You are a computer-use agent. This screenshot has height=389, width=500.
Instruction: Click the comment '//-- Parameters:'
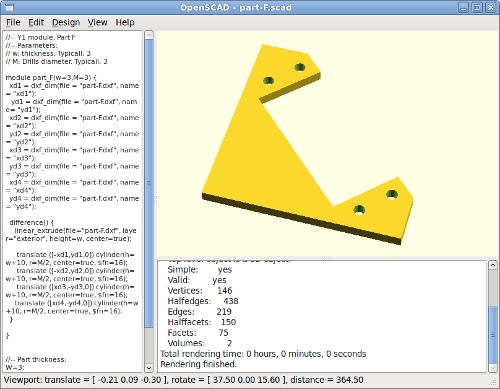tap(31, 45)
